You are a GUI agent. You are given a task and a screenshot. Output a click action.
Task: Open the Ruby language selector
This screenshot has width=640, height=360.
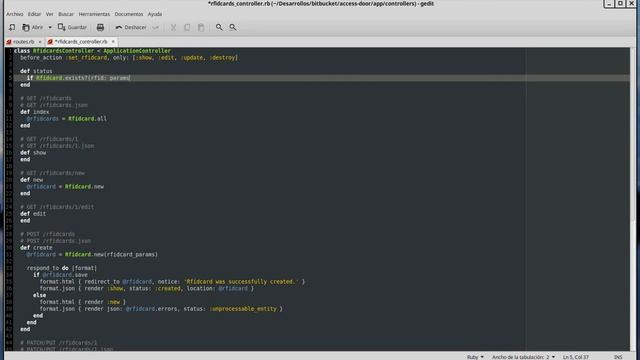tap(475, 357)
